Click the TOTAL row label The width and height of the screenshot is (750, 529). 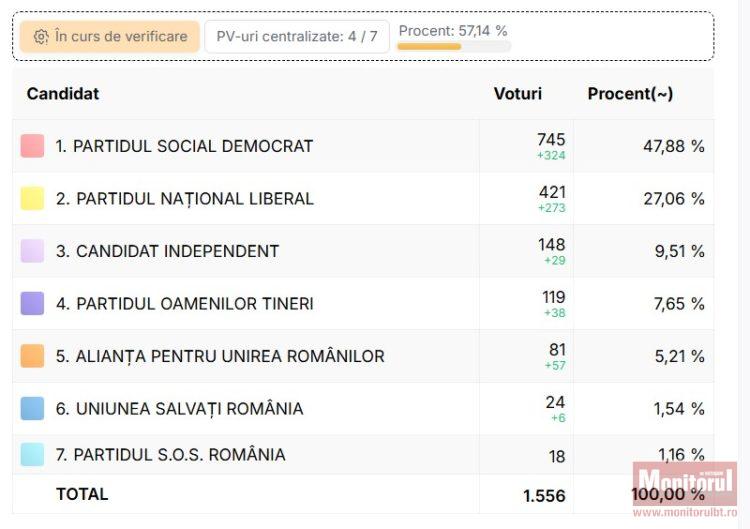click(x=82, y=494)
